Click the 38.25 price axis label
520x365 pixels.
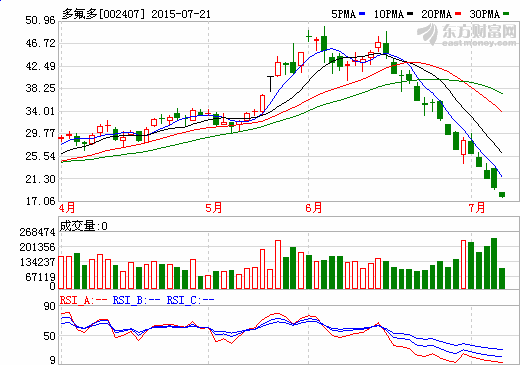(x=40, y=88)
